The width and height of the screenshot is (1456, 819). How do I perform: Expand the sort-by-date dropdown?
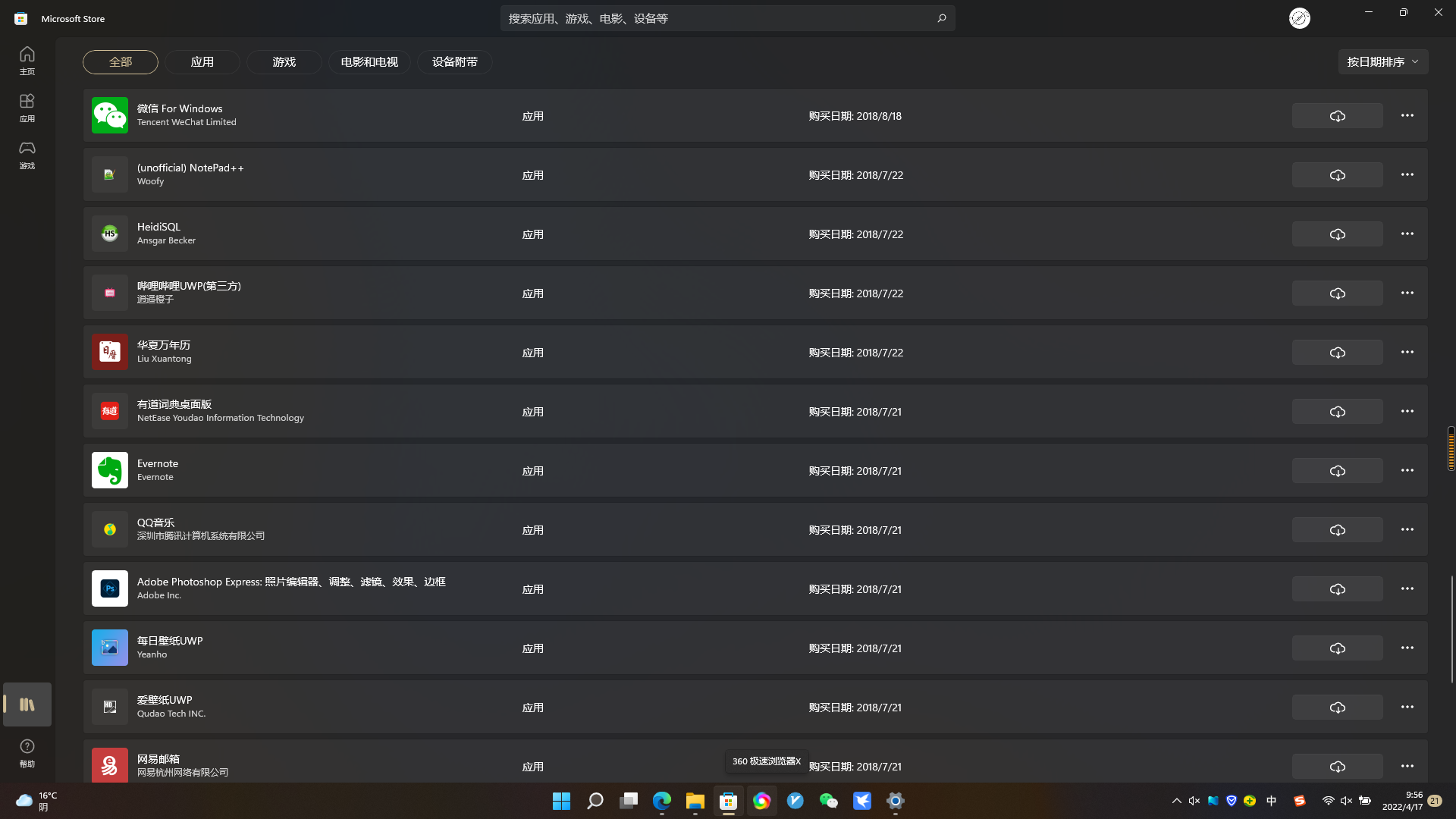[1382, 62]
